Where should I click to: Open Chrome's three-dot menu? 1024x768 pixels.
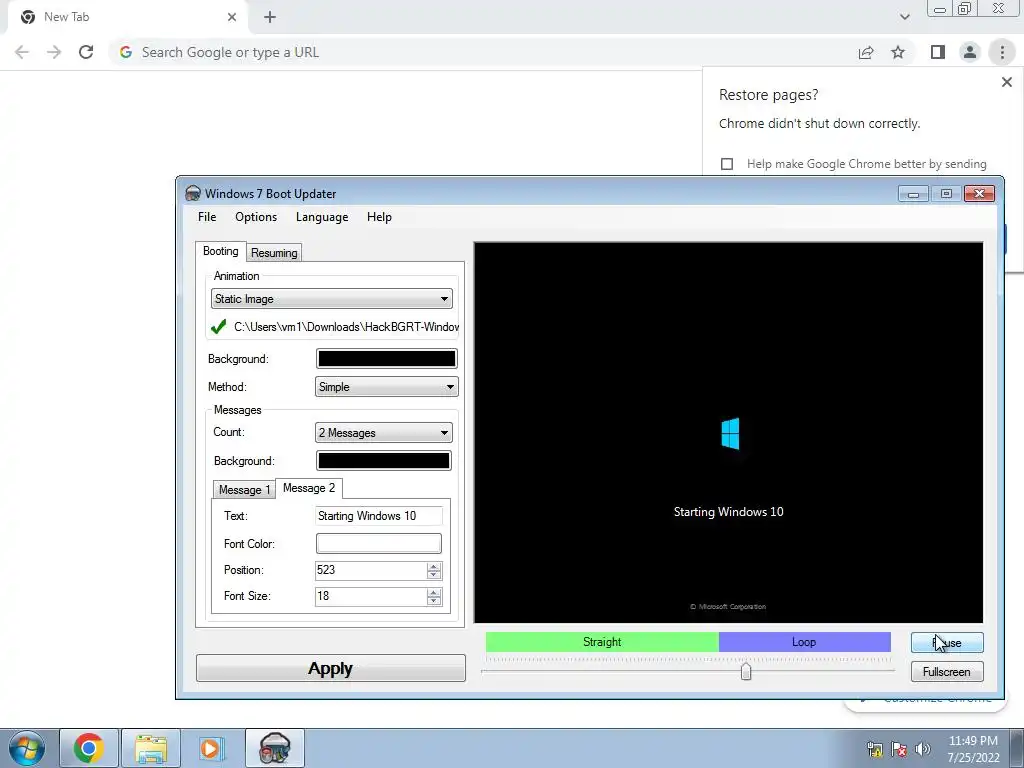(x=1002, y=52)
